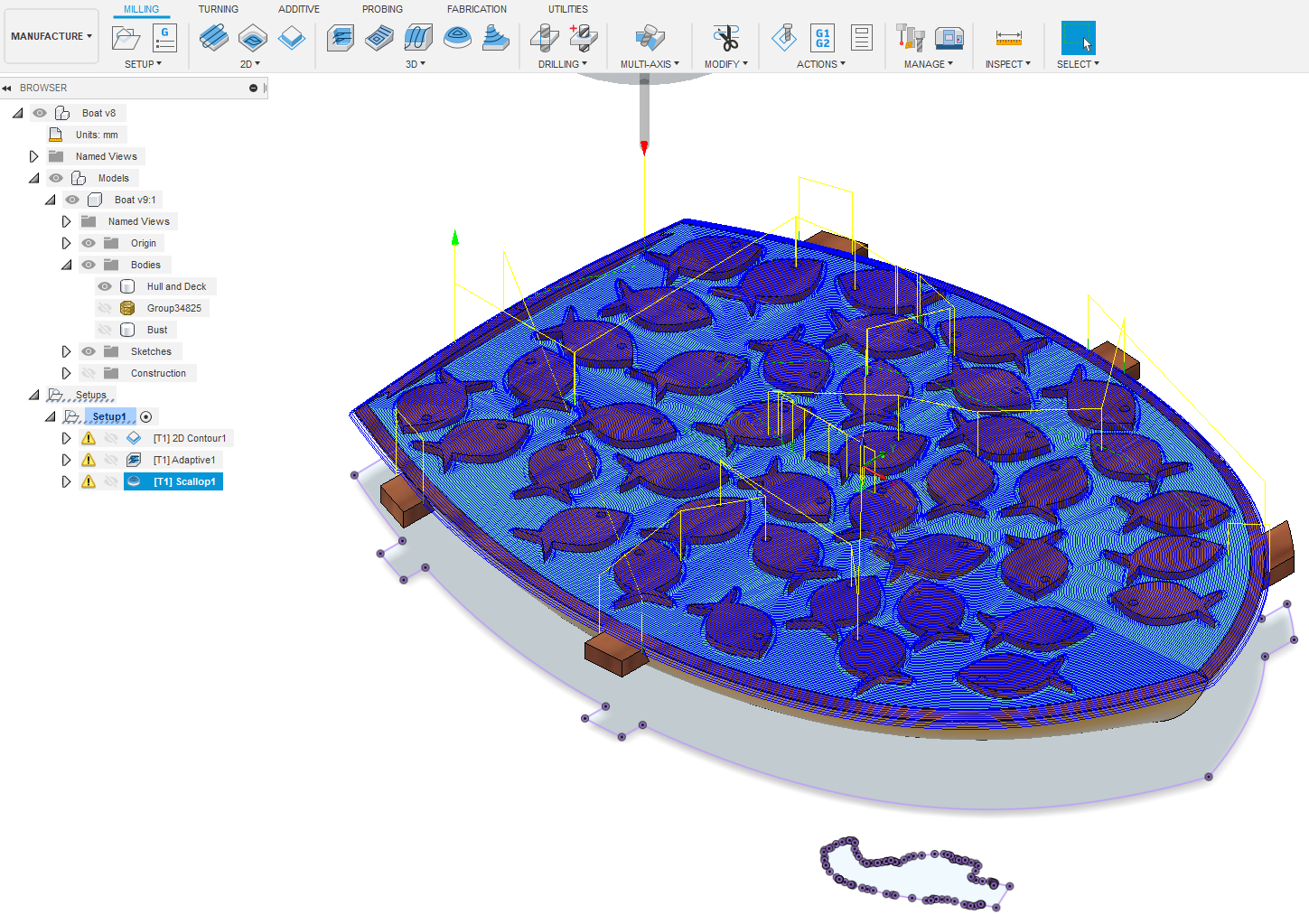
Task: Select the 3D Pocket Clearing tool
Action: 379,38
